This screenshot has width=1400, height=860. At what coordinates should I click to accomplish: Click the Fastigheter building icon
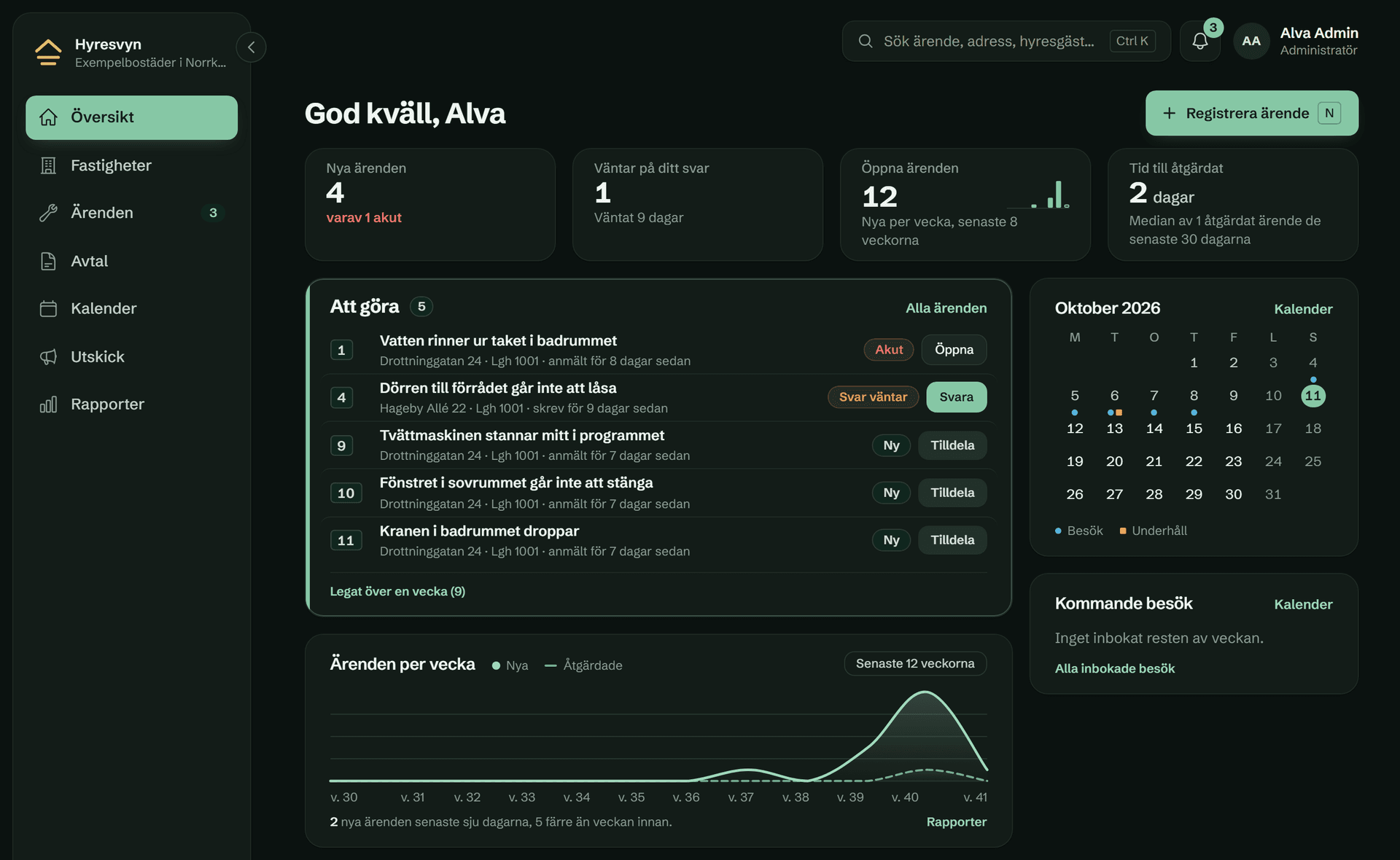(48, 165)
